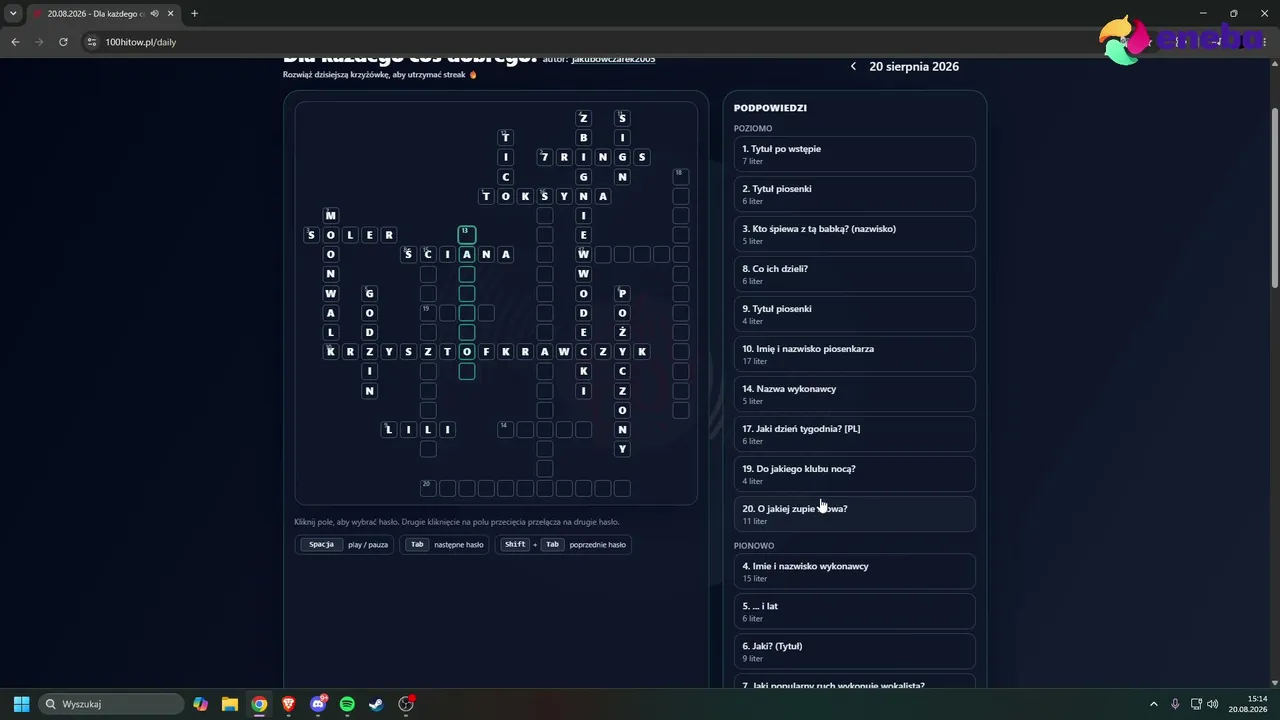Image resolution: width=1280 pixels, height=720 pixels.
Task: Click the PODPOWIEDZI heading
Action: click(770, 108)
